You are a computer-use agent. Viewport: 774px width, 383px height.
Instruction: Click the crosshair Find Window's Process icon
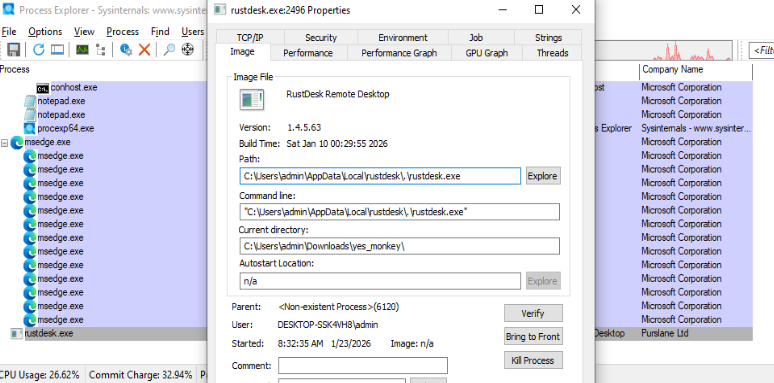click(x=188, y=49)
